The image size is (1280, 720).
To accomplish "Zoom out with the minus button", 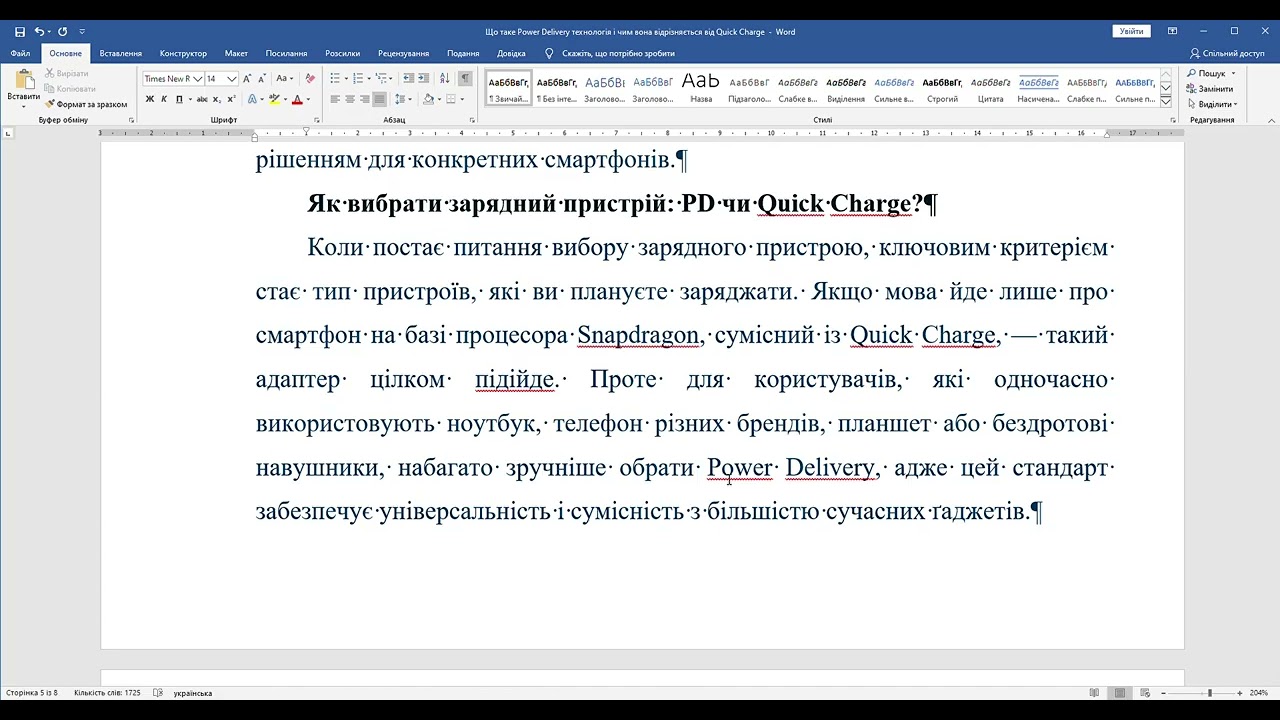I will [1163, 693].
